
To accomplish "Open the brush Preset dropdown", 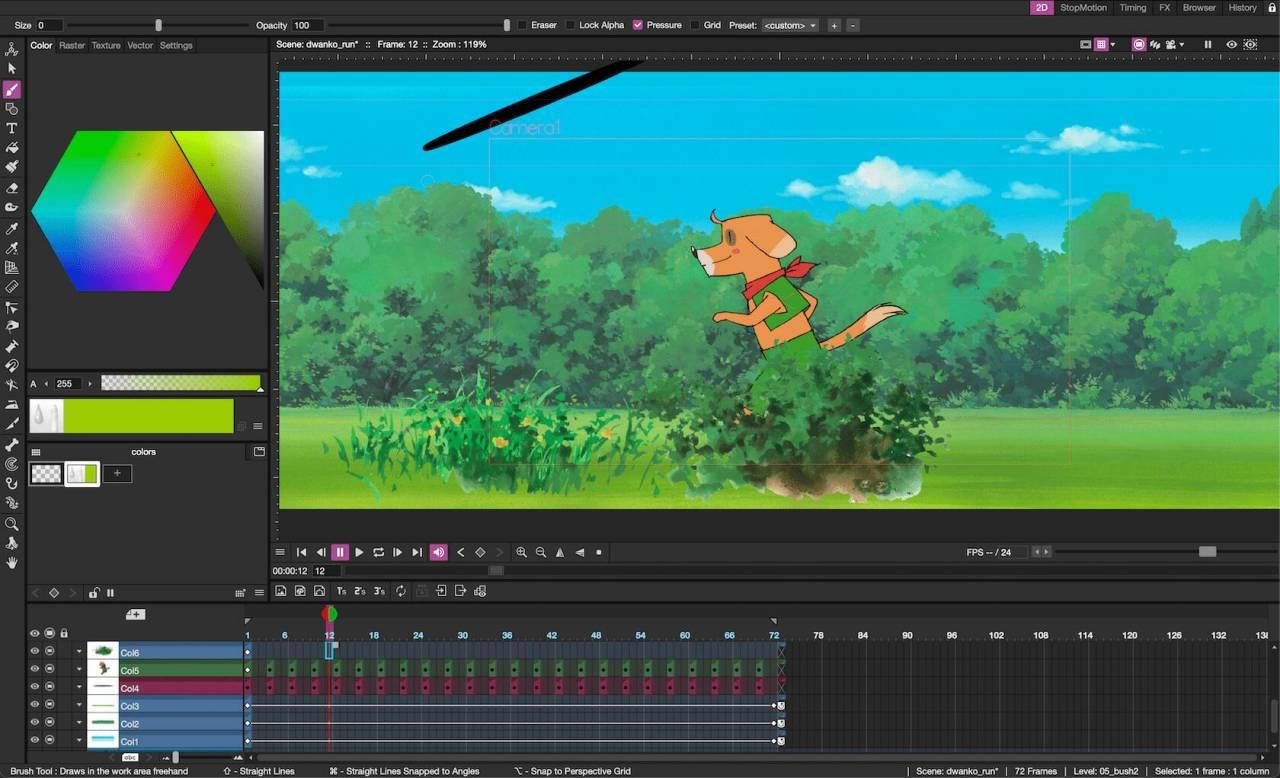I will [790, 25].
